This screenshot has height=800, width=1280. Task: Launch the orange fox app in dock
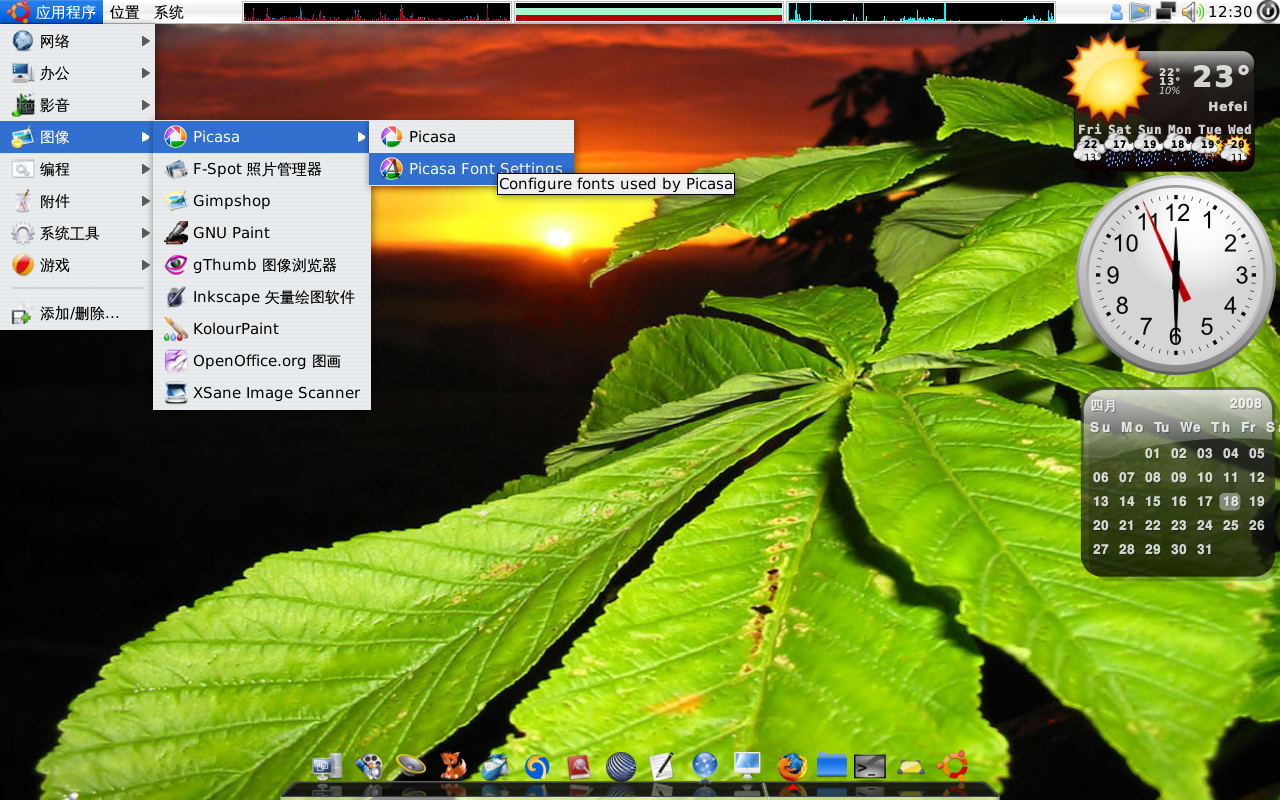453,767
